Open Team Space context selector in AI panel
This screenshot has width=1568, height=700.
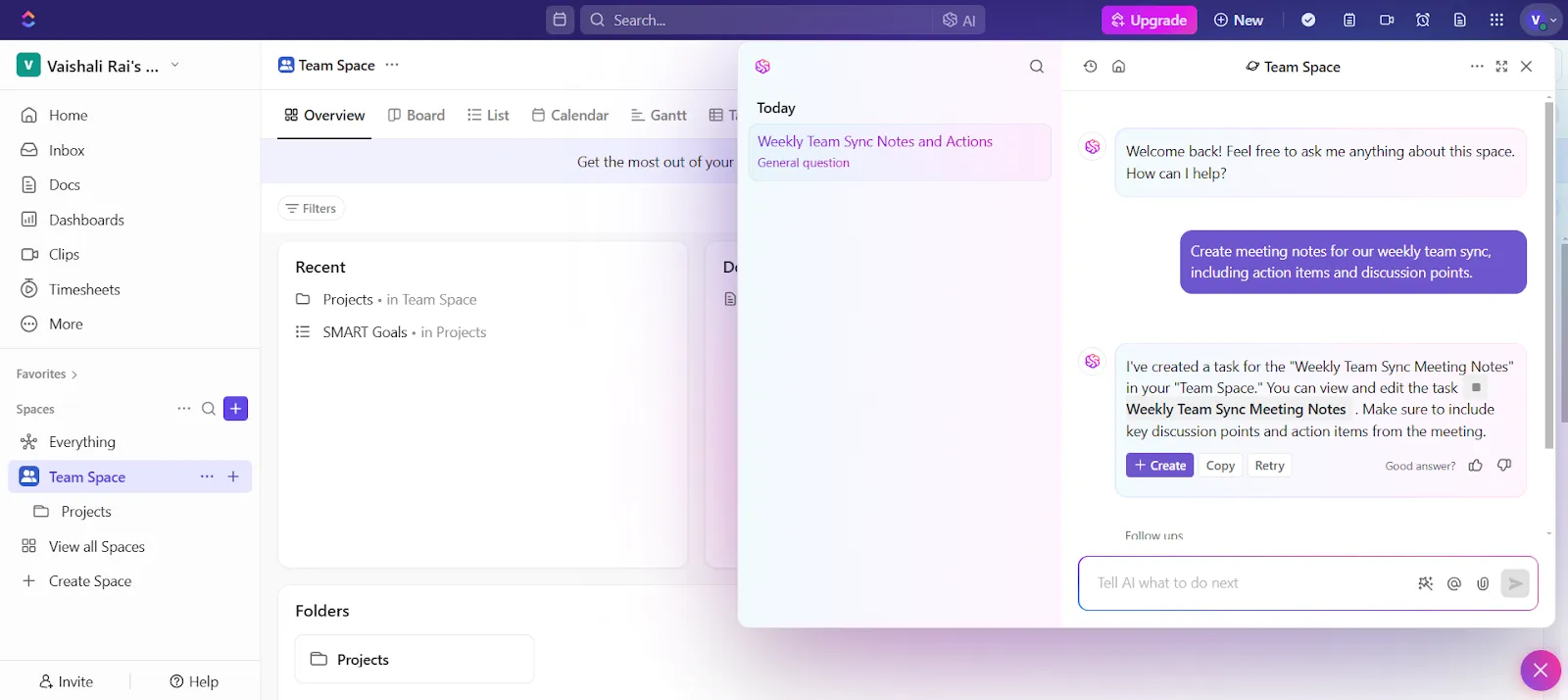click(1293, 67)
